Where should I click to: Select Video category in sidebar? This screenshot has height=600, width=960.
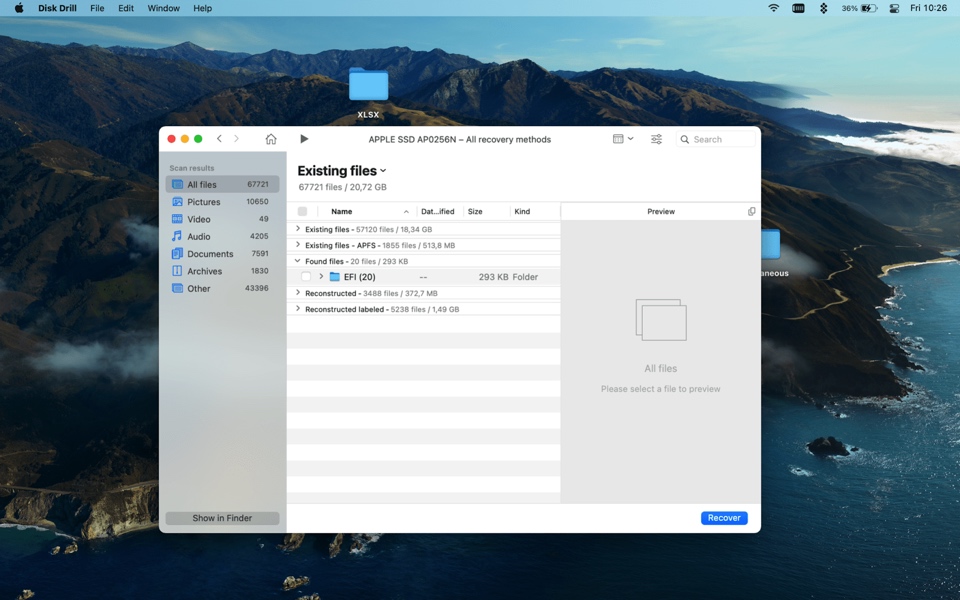tap(222, 219)
